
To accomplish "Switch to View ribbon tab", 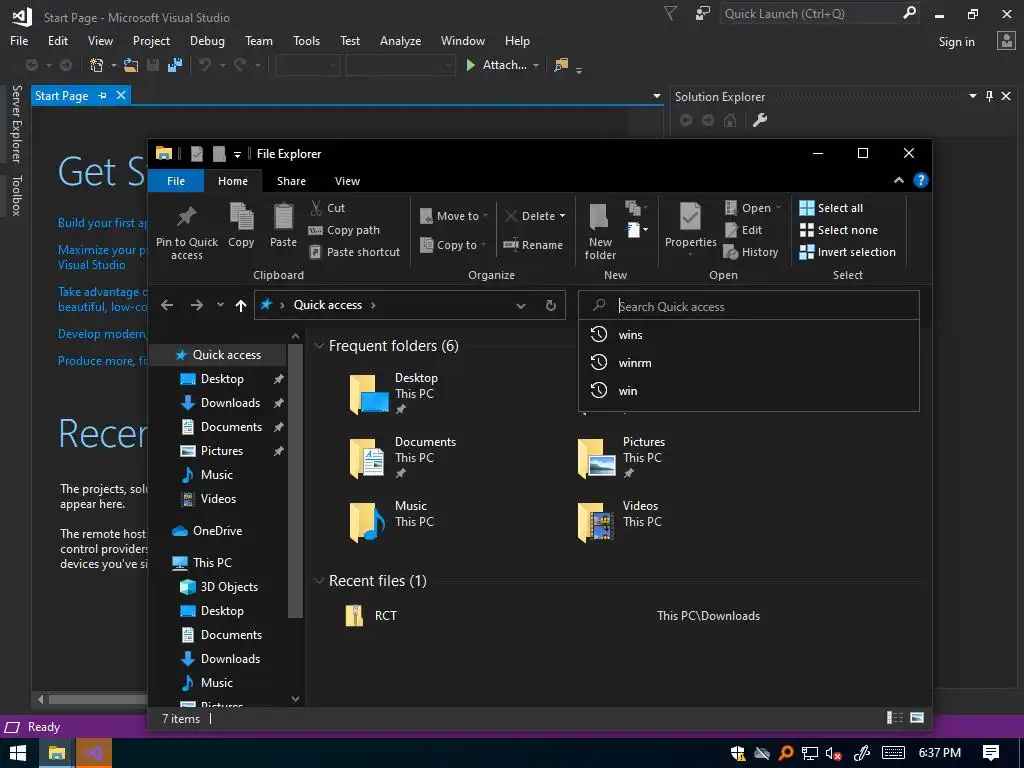I will click(x=347, y=181).
